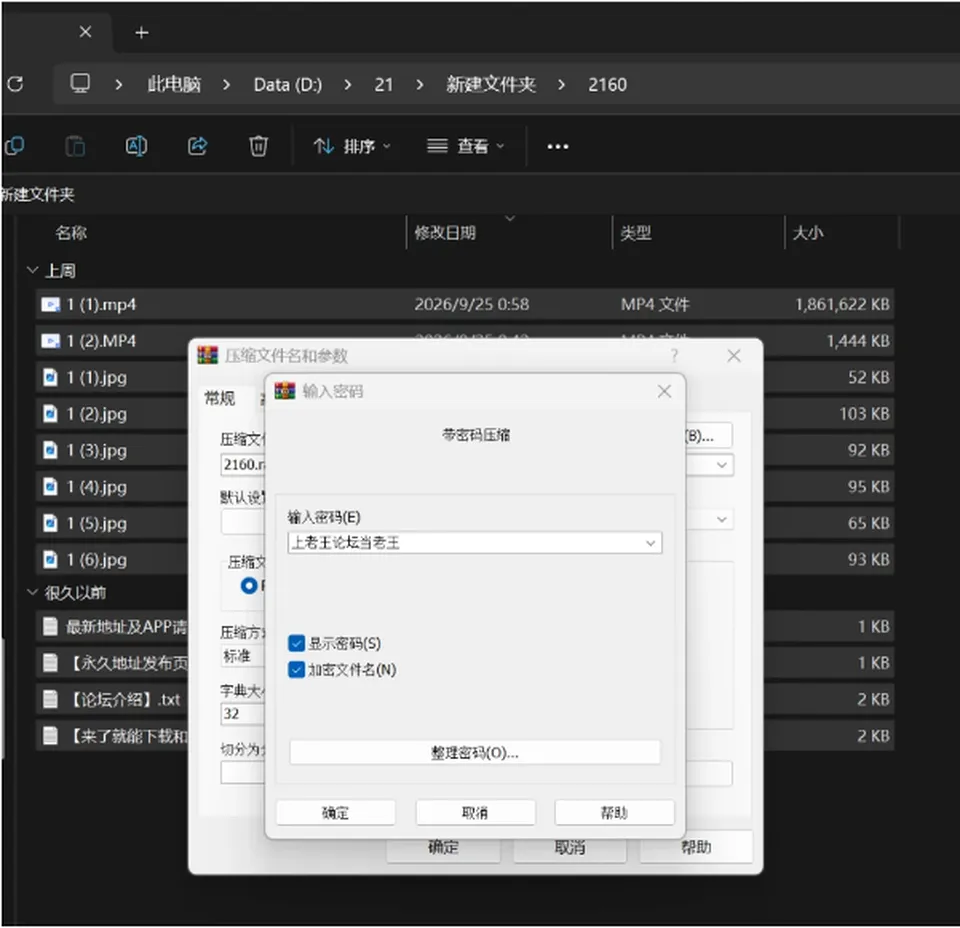Click the share icon in Explorer toolbar
960x928 pixels.
pos(197,146)
